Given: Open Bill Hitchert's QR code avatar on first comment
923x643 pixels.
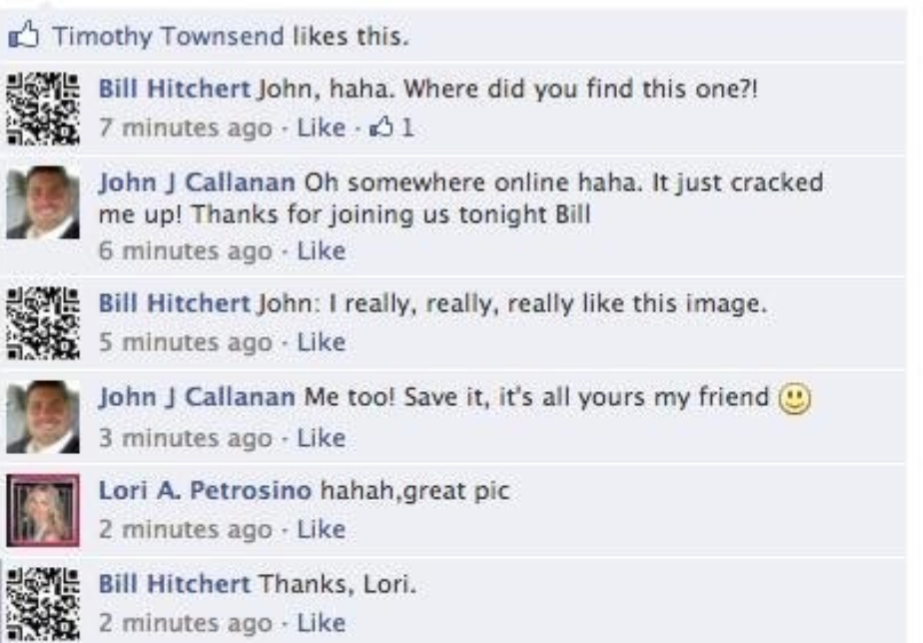Looking at the screenshot, I should click(43, 108).
